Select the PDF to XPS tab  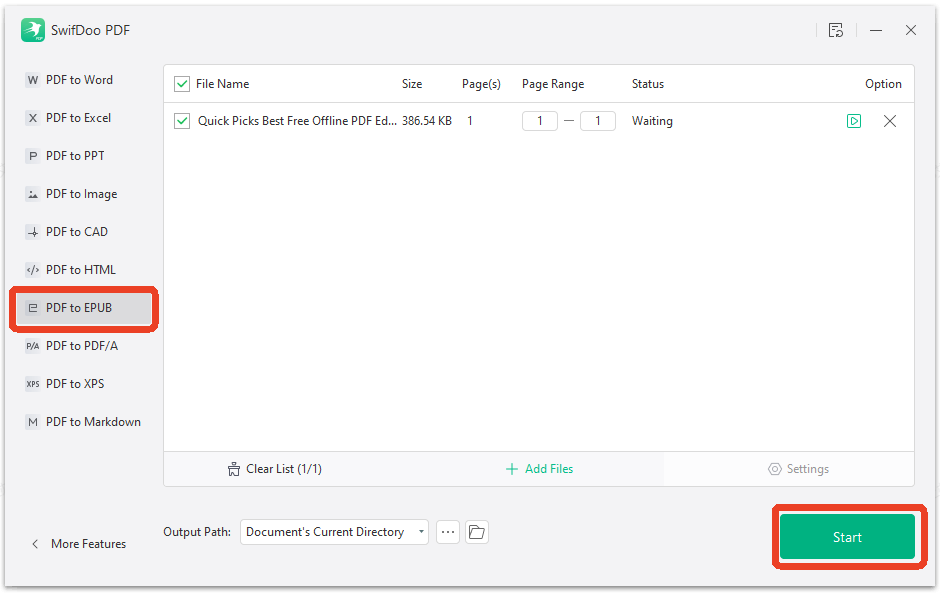click(84, 384)
